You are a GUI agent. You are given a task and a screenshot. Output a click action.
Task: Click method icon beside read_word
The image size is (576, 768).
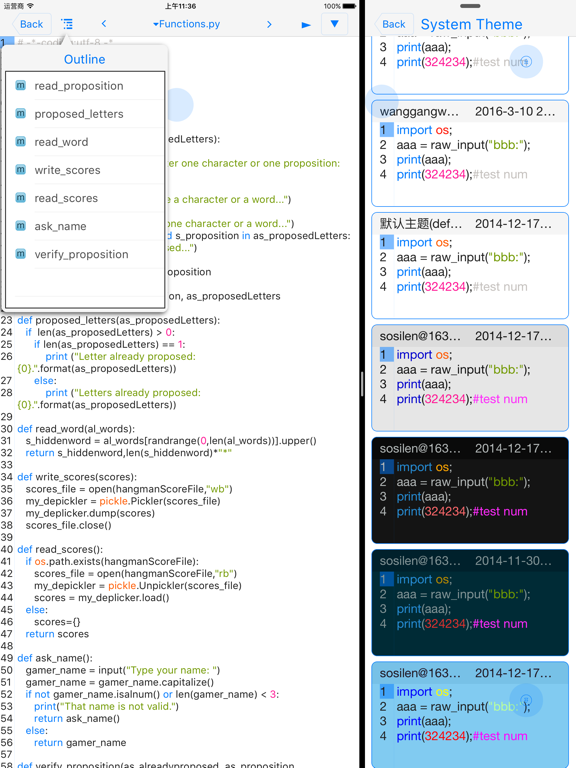coord(21,142)
